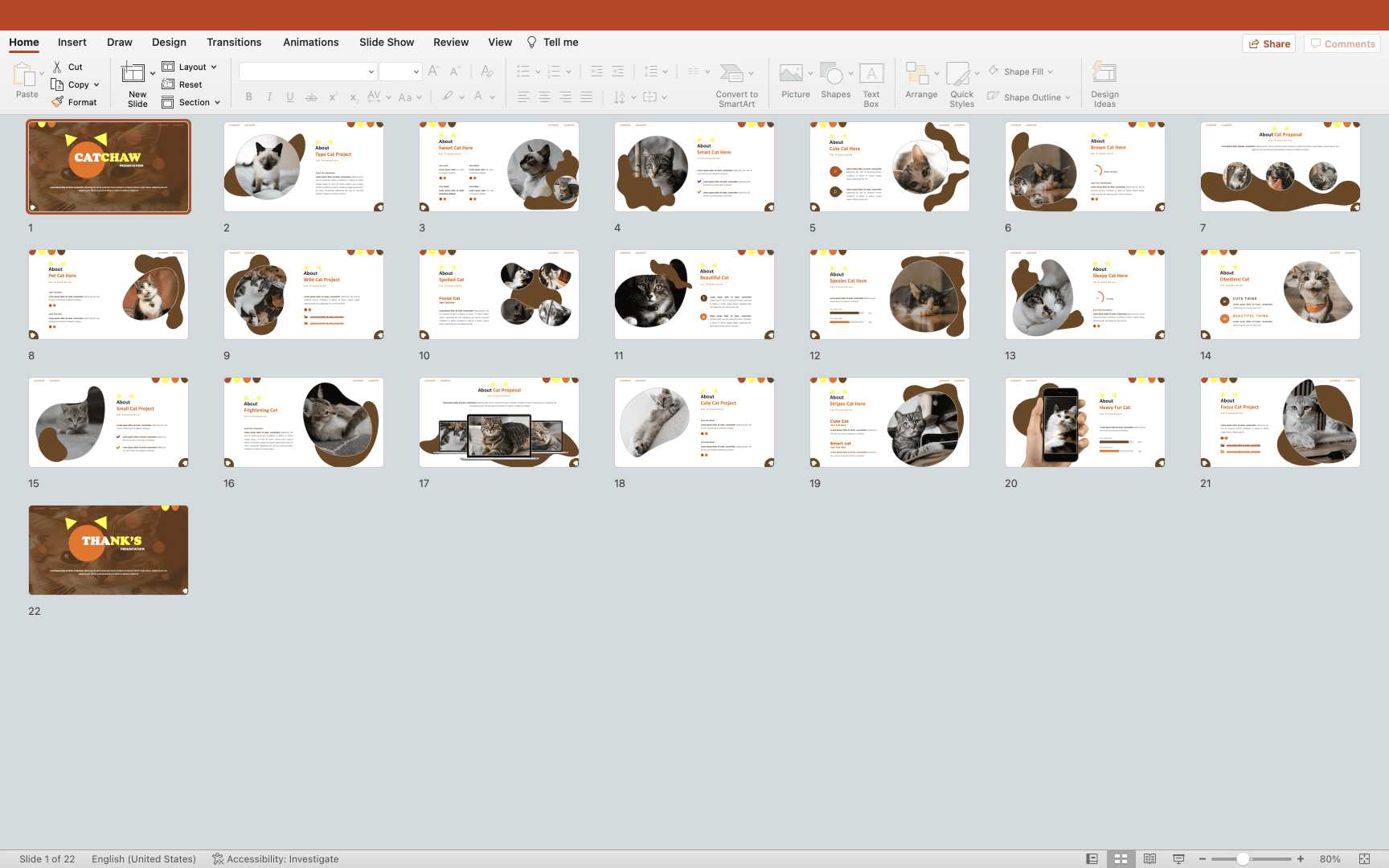Click the Share button
The height and width of the screenshot is (868, 1389).
click(1268, 44)
